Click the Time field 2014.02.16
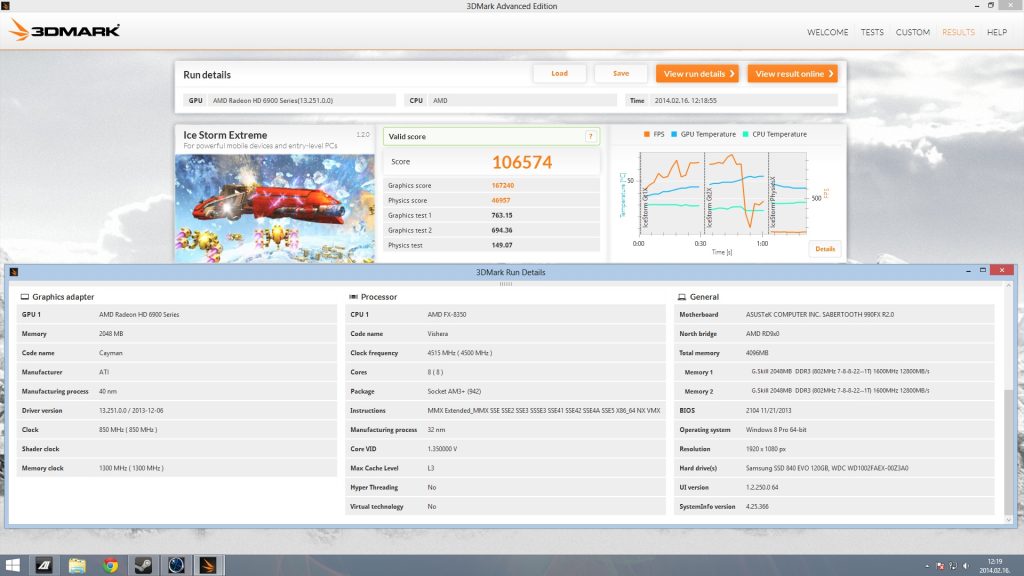This screenshot has height=576, width=1024. tap(731, 101)
